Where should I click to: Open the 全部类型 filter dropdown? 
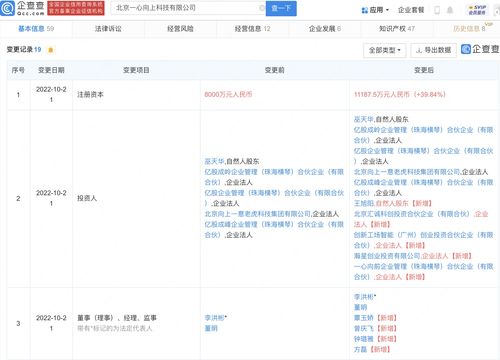pos(384,50)
